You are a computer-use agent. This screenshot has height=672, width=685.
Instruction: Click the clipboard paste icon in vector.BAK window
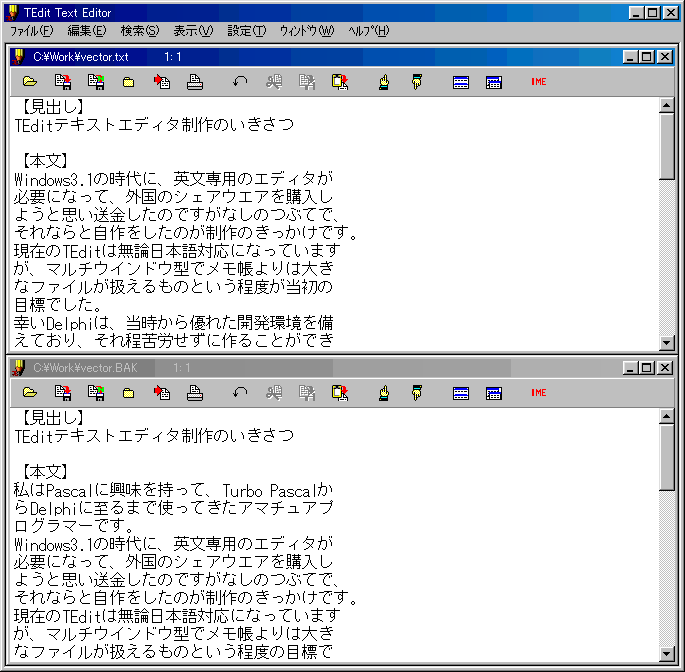(x=340, y=392)
